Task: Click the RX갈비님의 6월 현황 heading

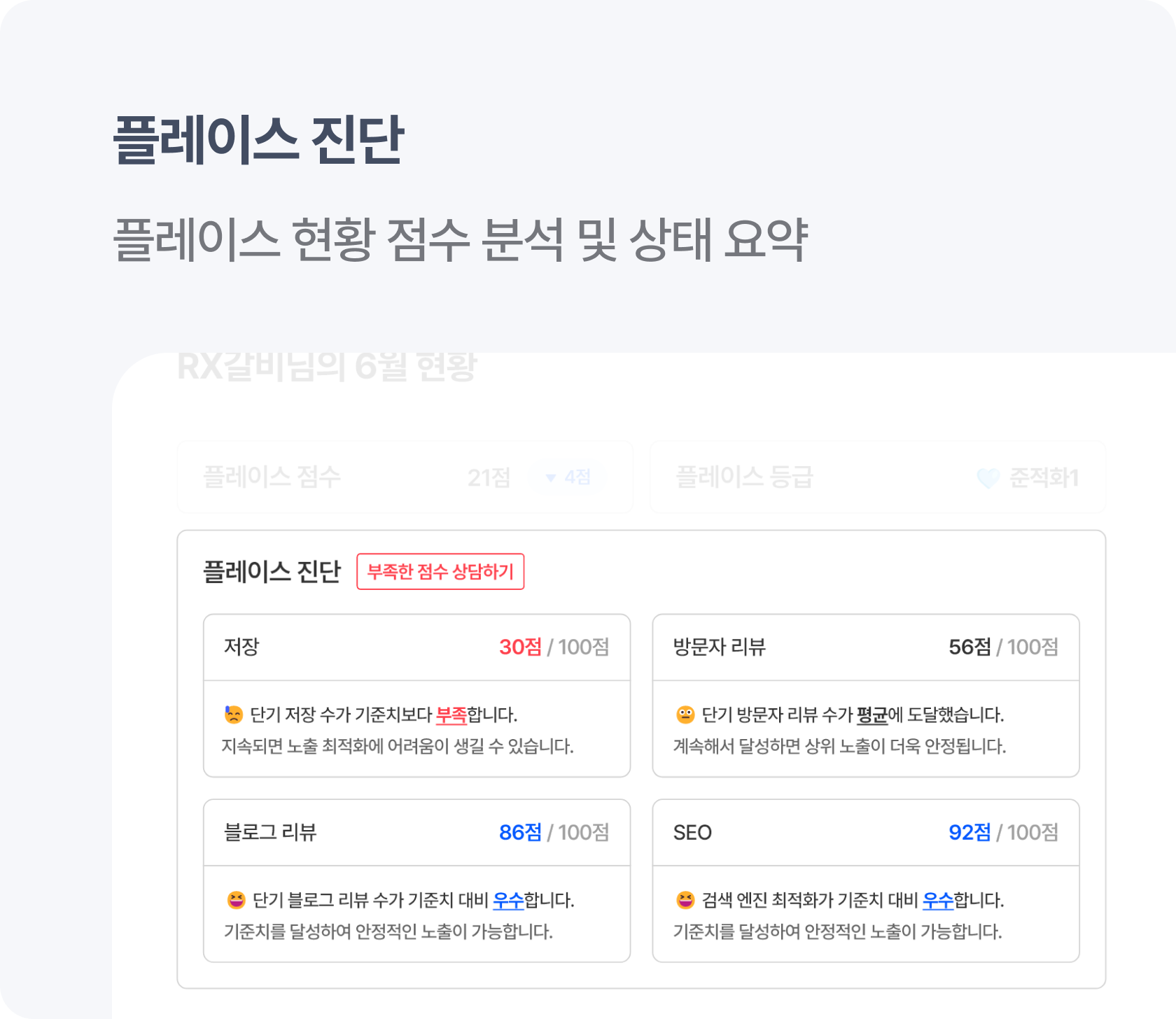Action: pyautogui.click(x=326, y=367)
